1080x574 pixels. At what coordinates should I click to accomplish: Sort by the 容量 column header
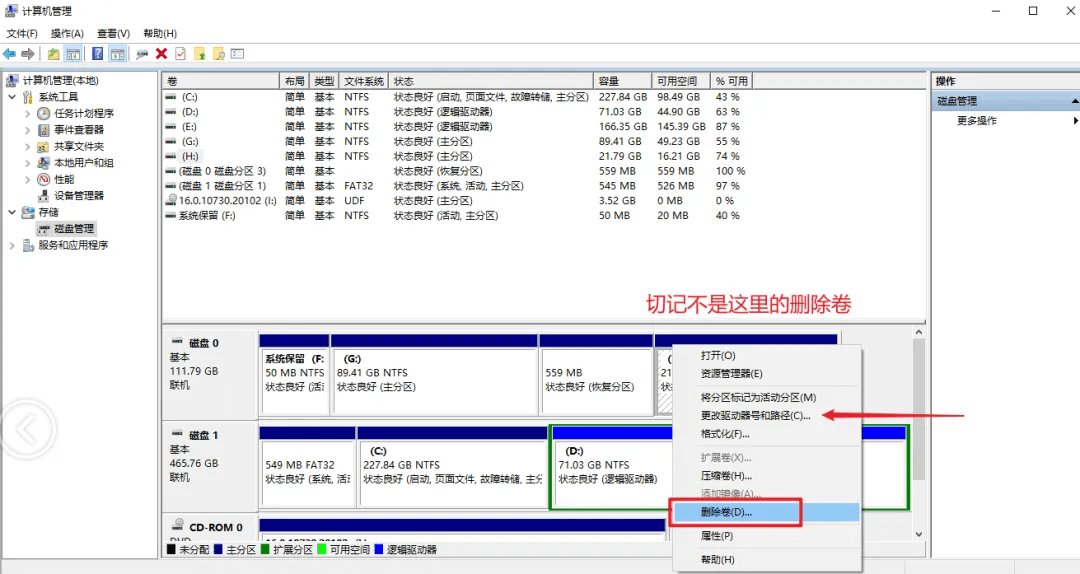(x=623, y=81)
